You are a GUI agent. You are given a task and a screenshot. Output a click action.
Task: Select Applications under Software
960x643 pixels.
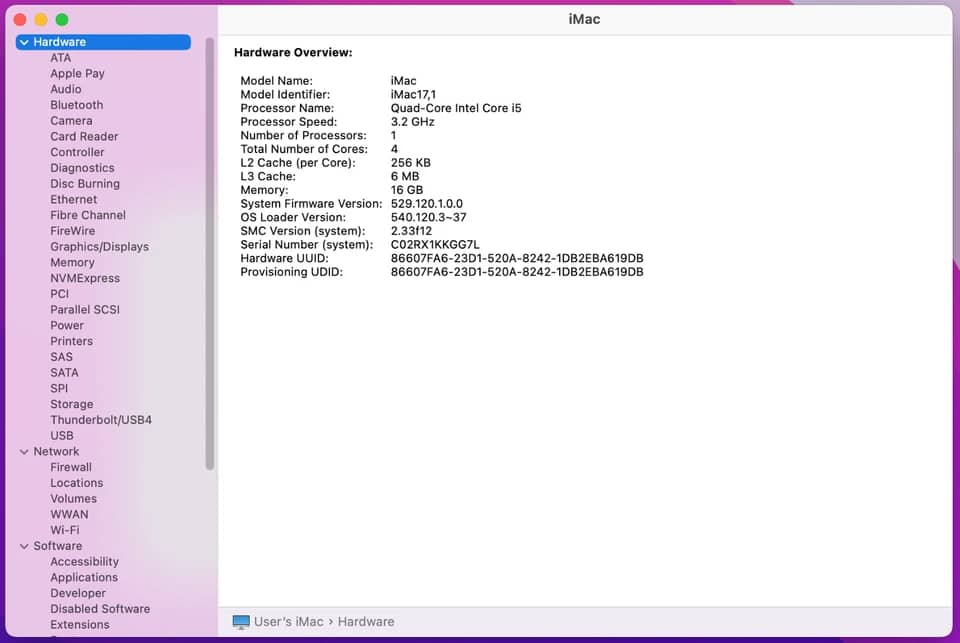pos(84,577)
